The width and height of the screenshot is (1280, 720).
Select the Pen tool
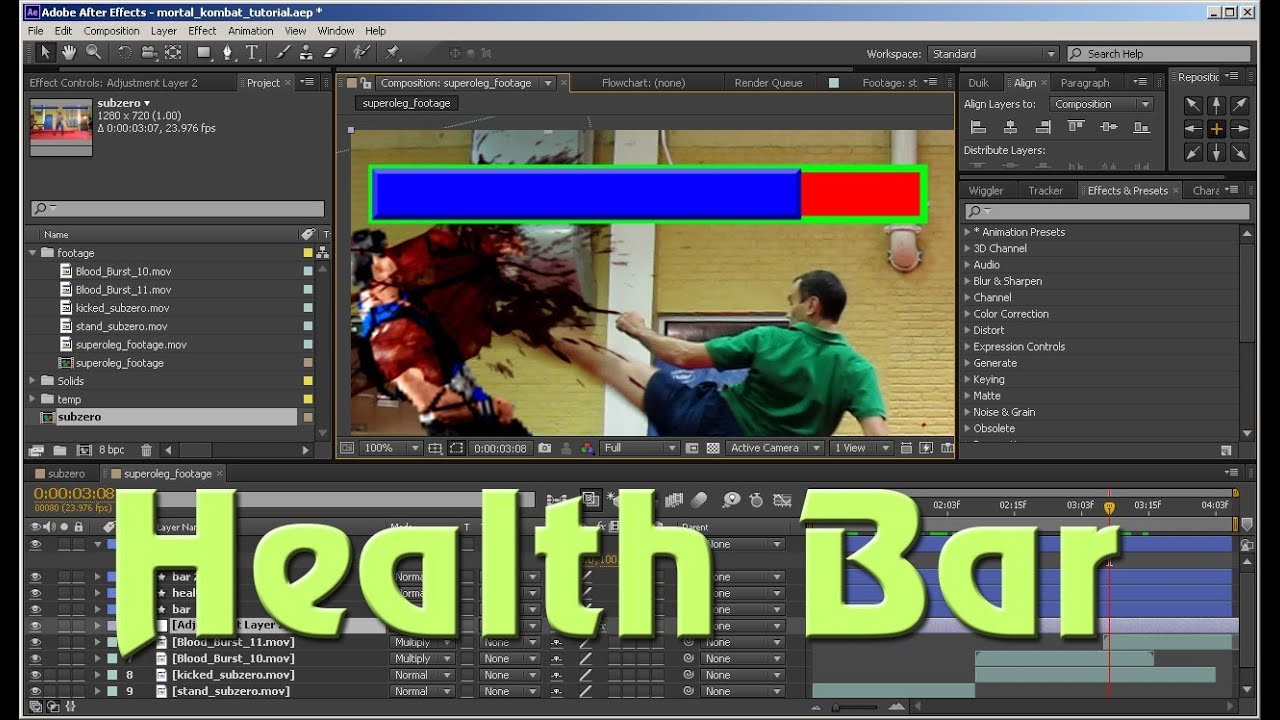[x=228, y=53]
